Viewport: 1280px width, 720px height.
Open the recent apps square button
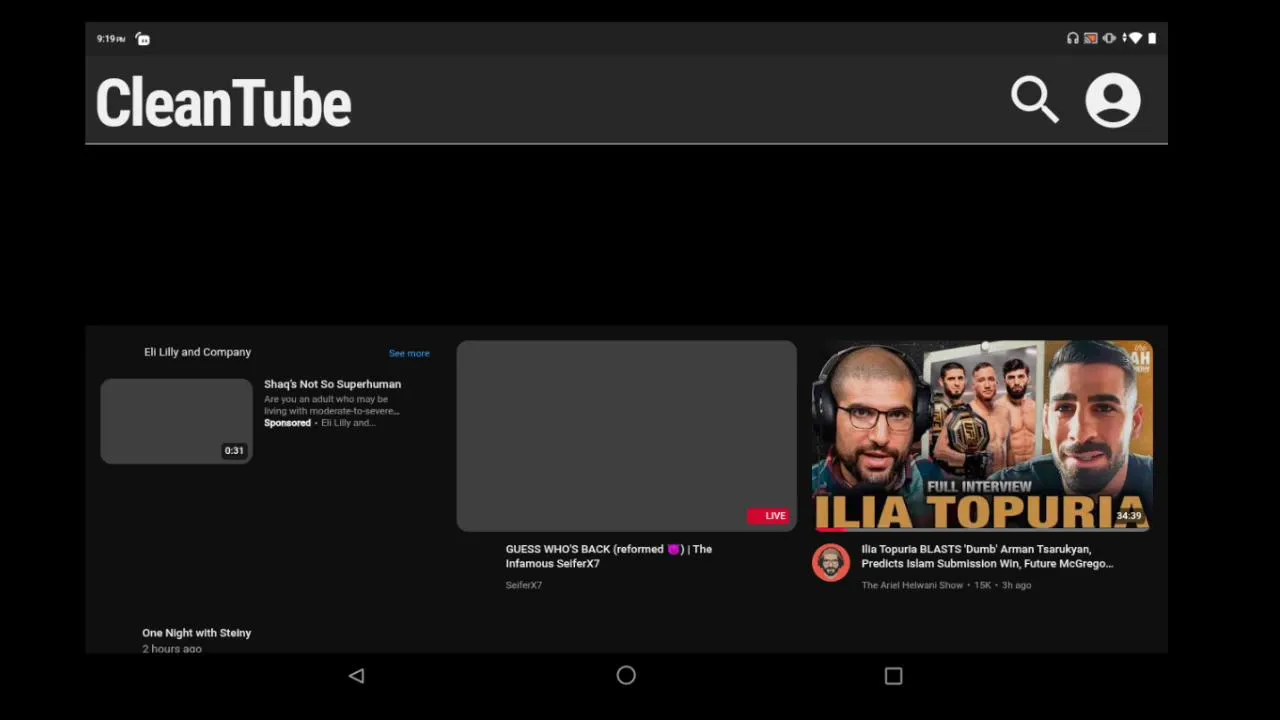pos(894,676)
